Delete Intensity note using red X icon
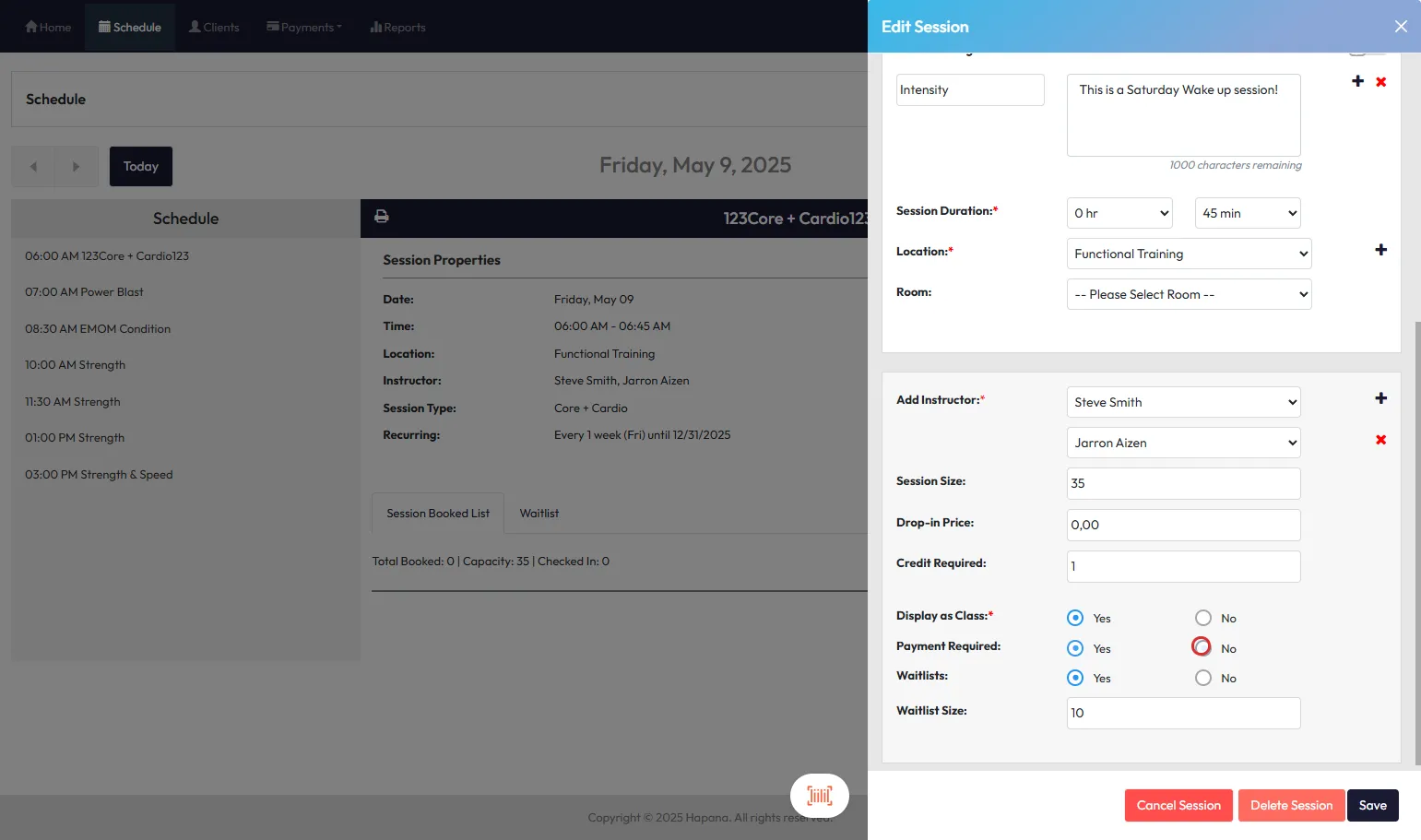1421x840 pixels. click(x=1380, y=82)
